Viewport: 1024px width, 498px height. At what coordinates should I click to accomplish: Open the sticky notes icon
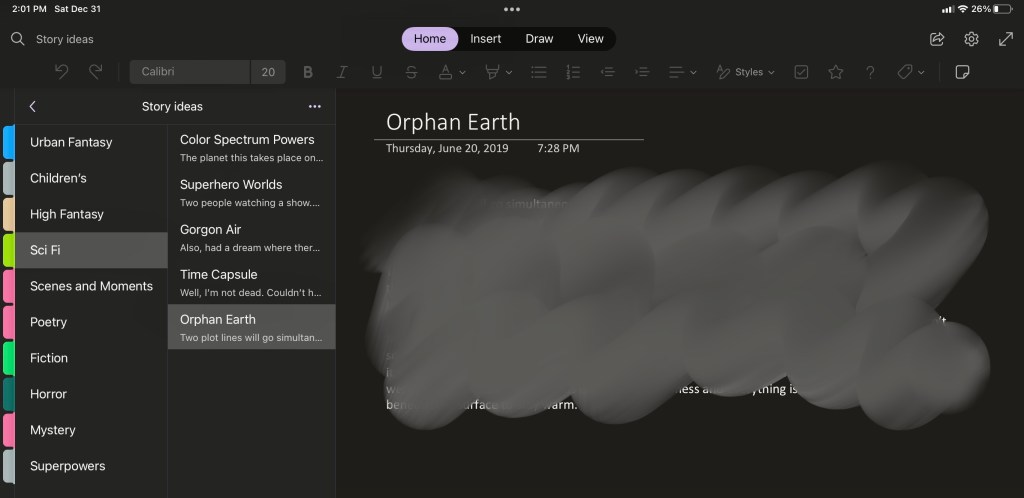964,72
